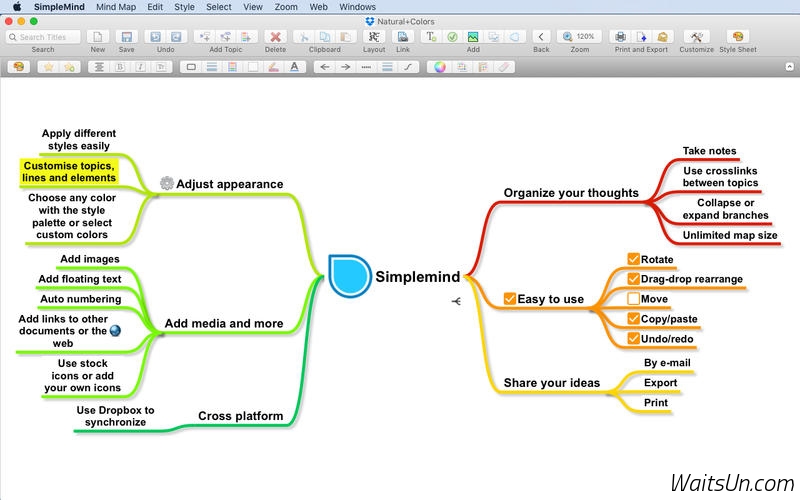Screen dimensions: 800x500
Task: Cut using the scissors Clipboard icon
Action: (304, 37)
